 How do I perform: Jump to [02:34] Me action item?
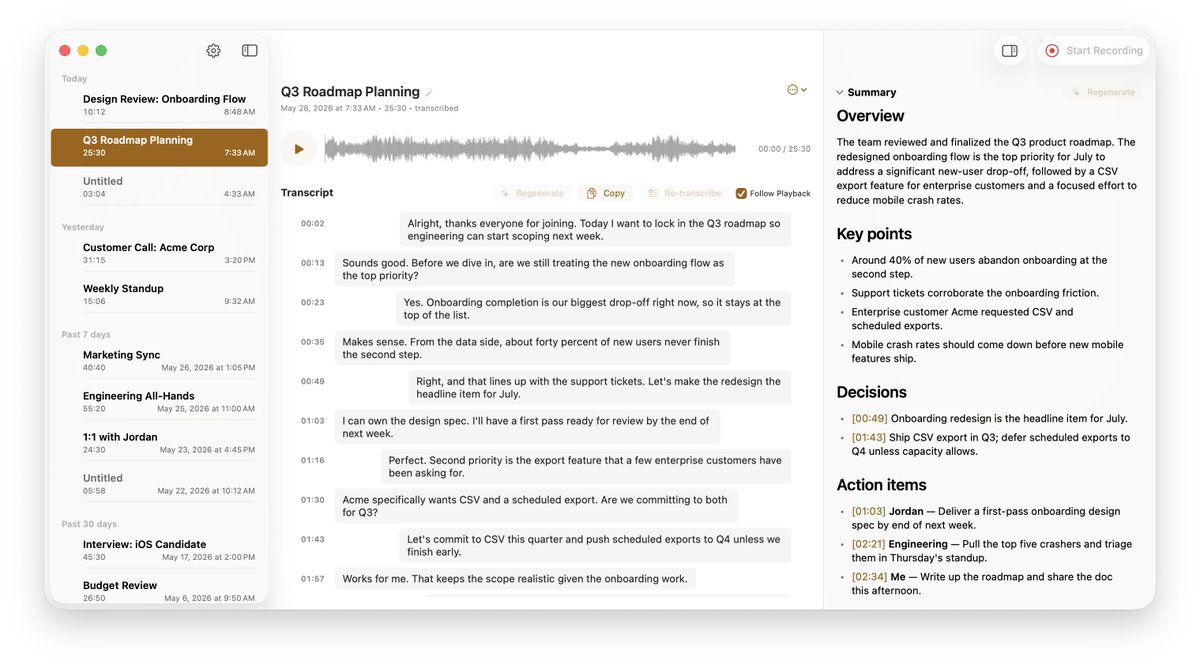870,577
